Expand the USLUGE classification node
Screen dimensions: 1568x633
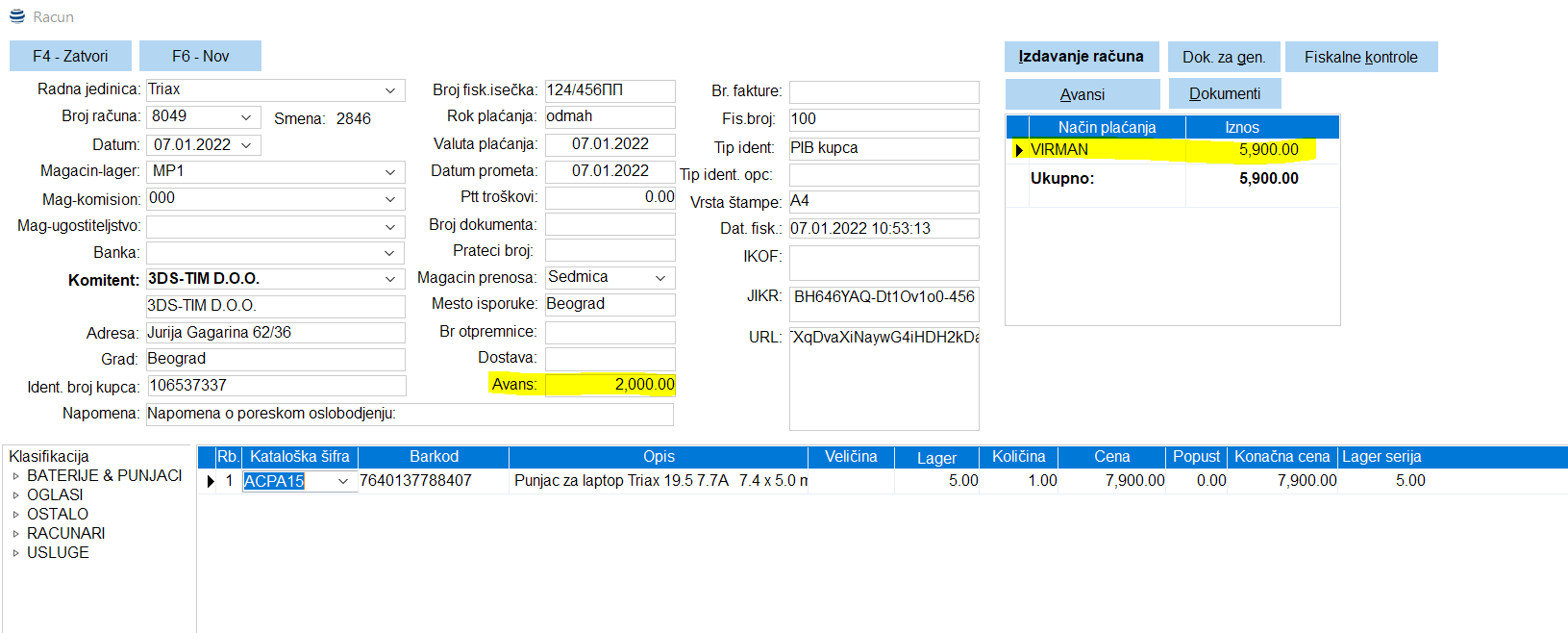(x=16, y=553)
